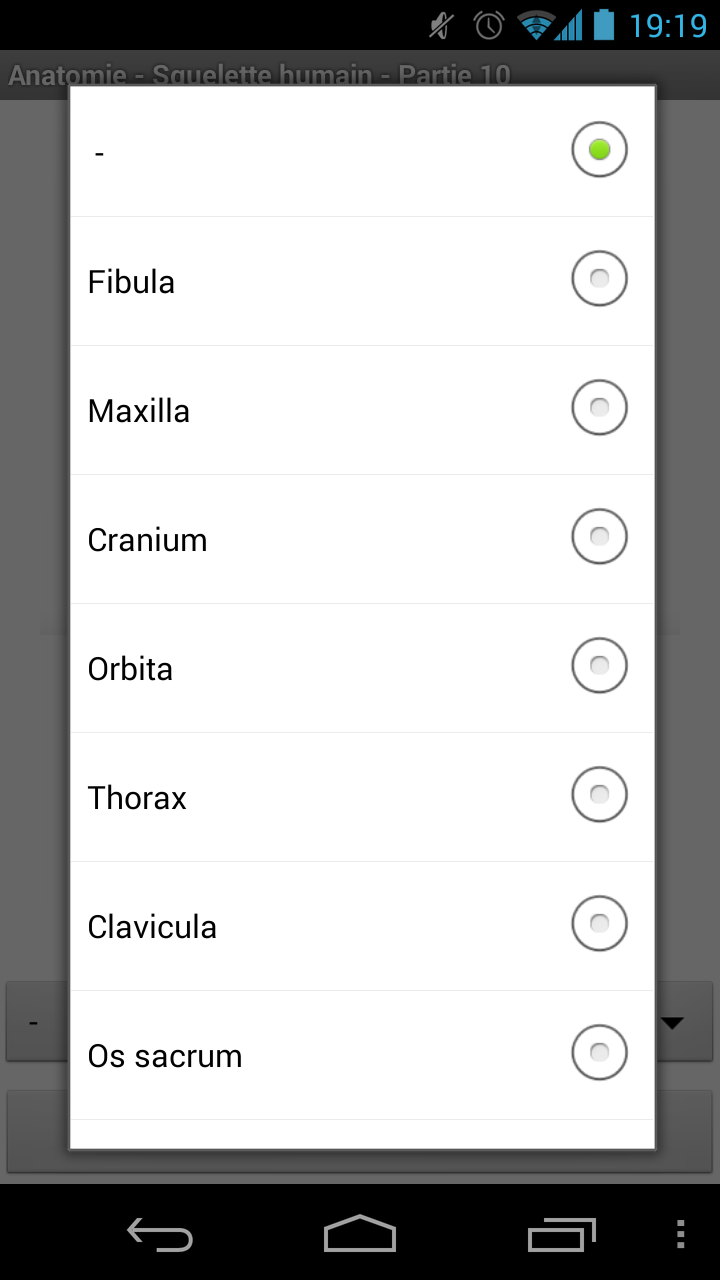Viewport: 720px width, 1280px height.
Task: Tap the alarm clock status icon
Action: click(489, 25)
